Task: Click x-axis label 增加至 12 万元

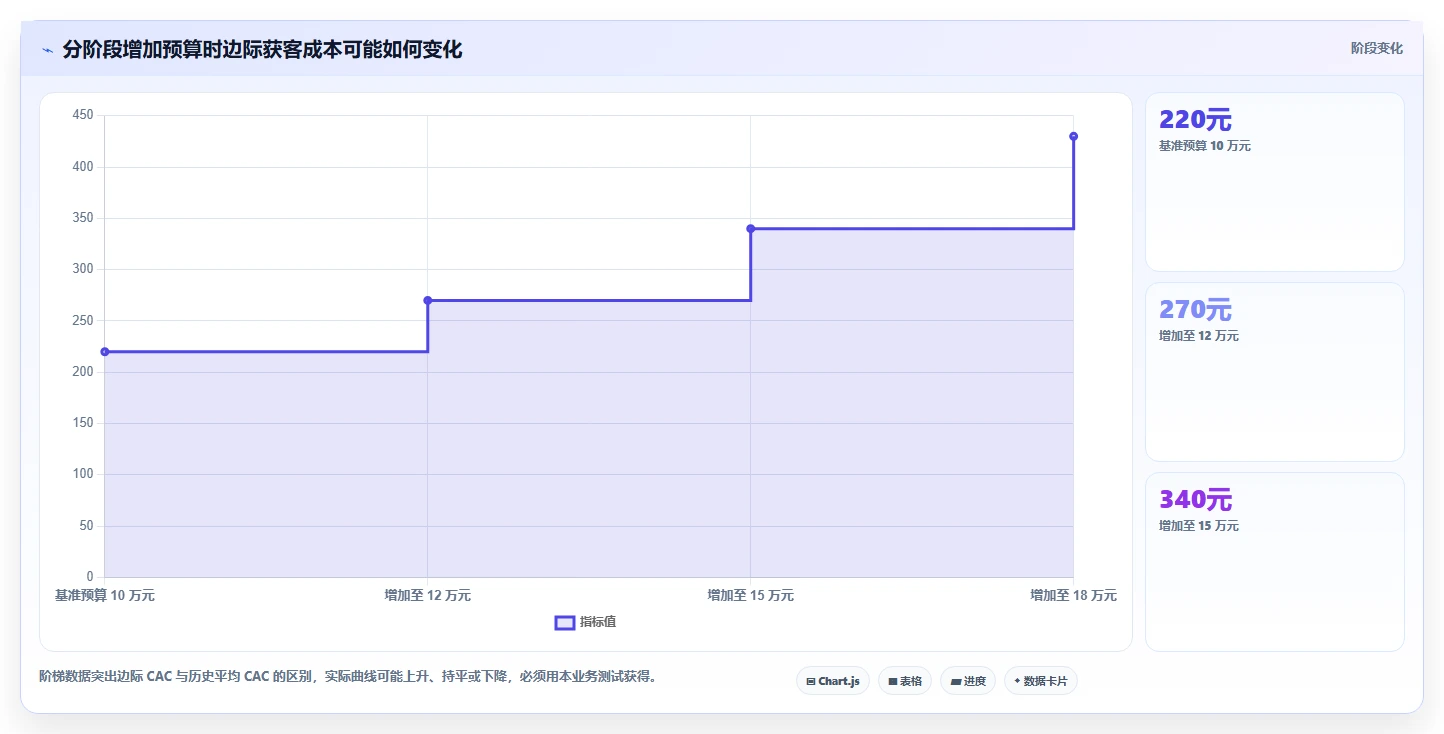Action: pyautogui.click(x=428, y=595)
